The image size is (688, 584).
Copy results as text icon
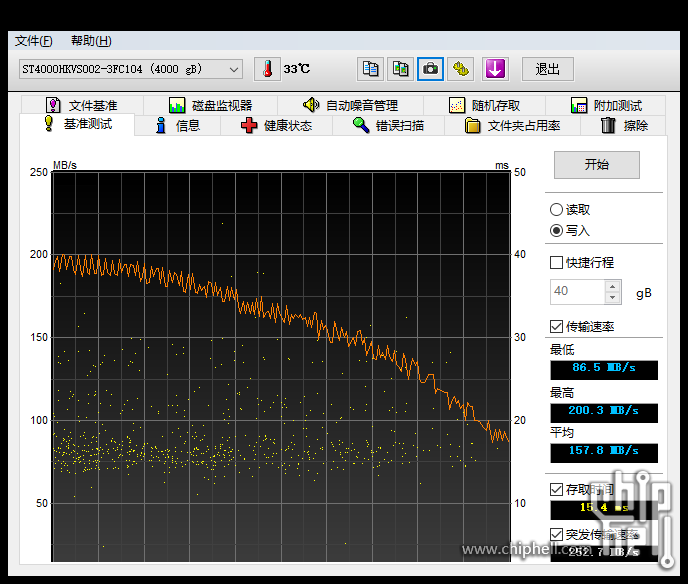pos(370,69)
